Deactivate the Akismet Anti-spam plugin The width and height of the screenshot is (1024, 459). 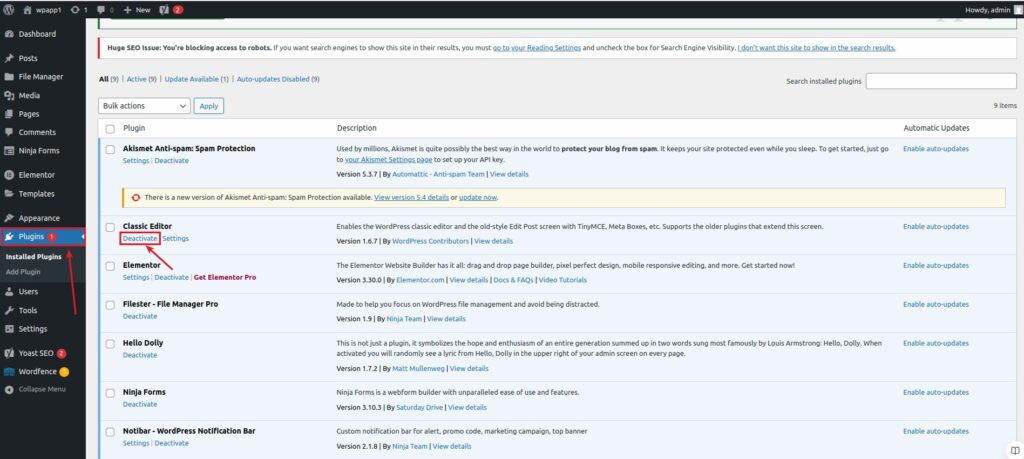(172, 161)
